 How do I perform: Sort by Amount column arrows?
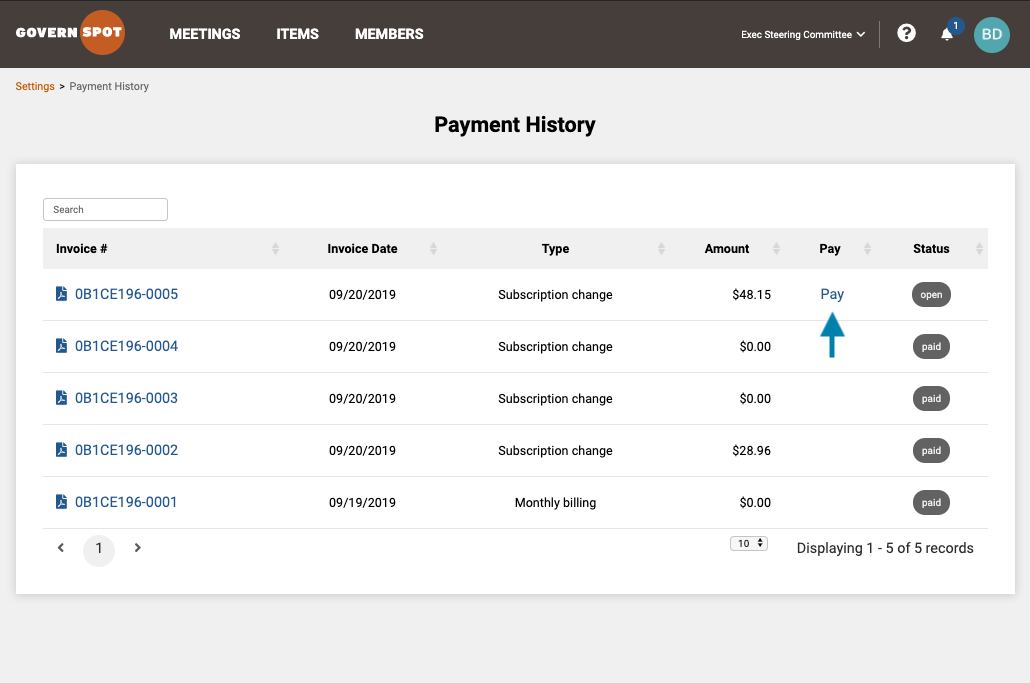click(776, 248)
